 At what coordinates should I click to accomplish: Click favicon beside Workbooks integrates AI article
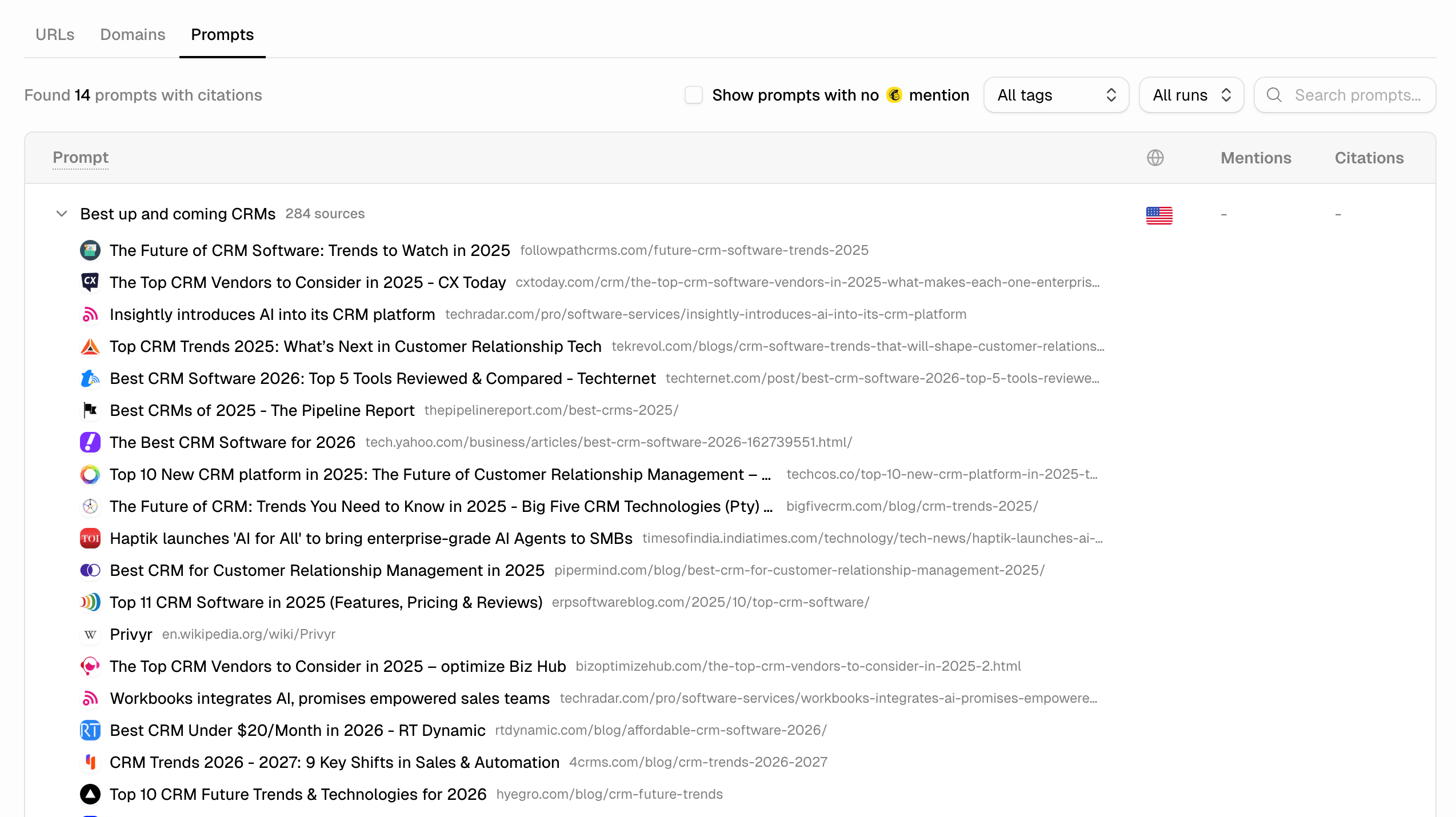coord(90,698)
